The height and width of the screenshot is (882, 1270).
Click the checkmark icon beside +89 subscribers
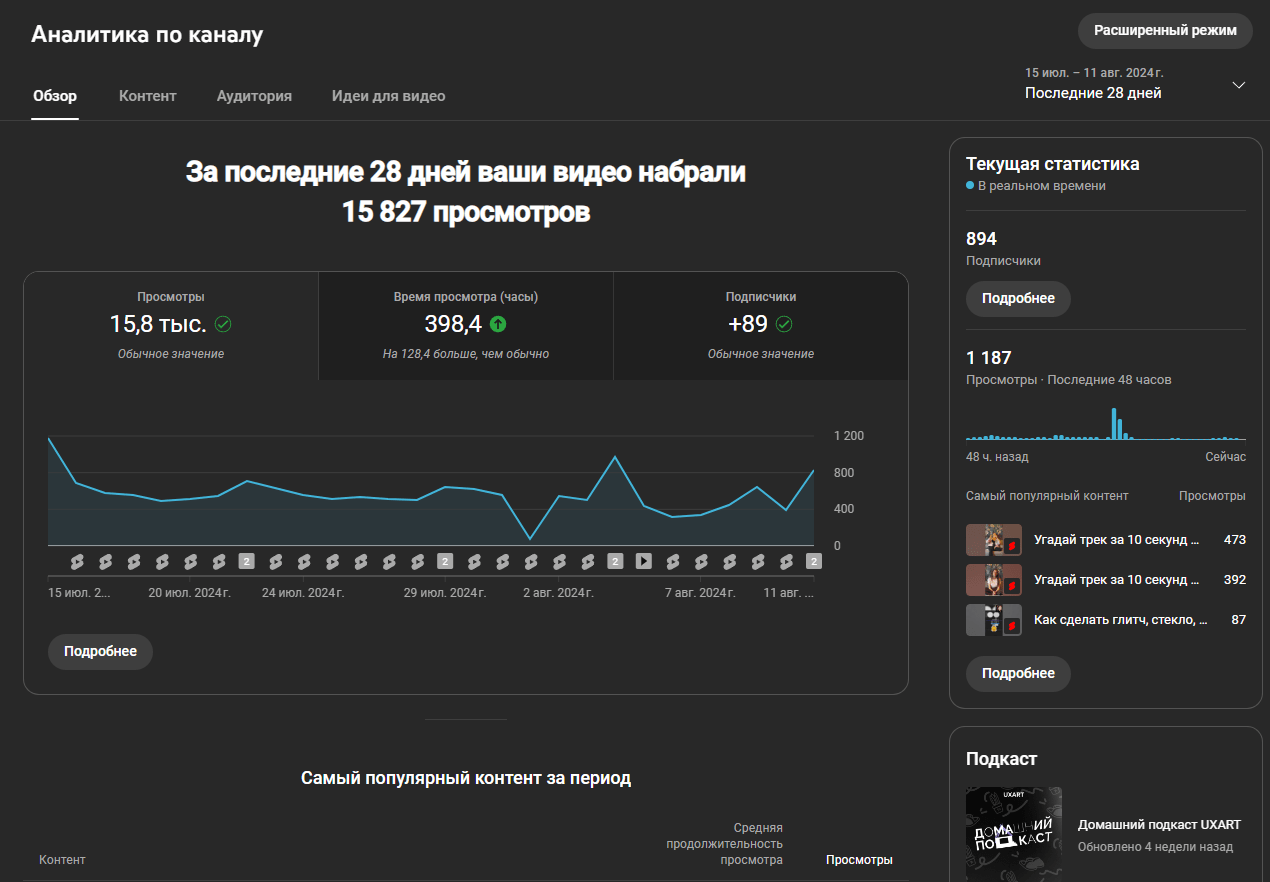pos(785,324)
